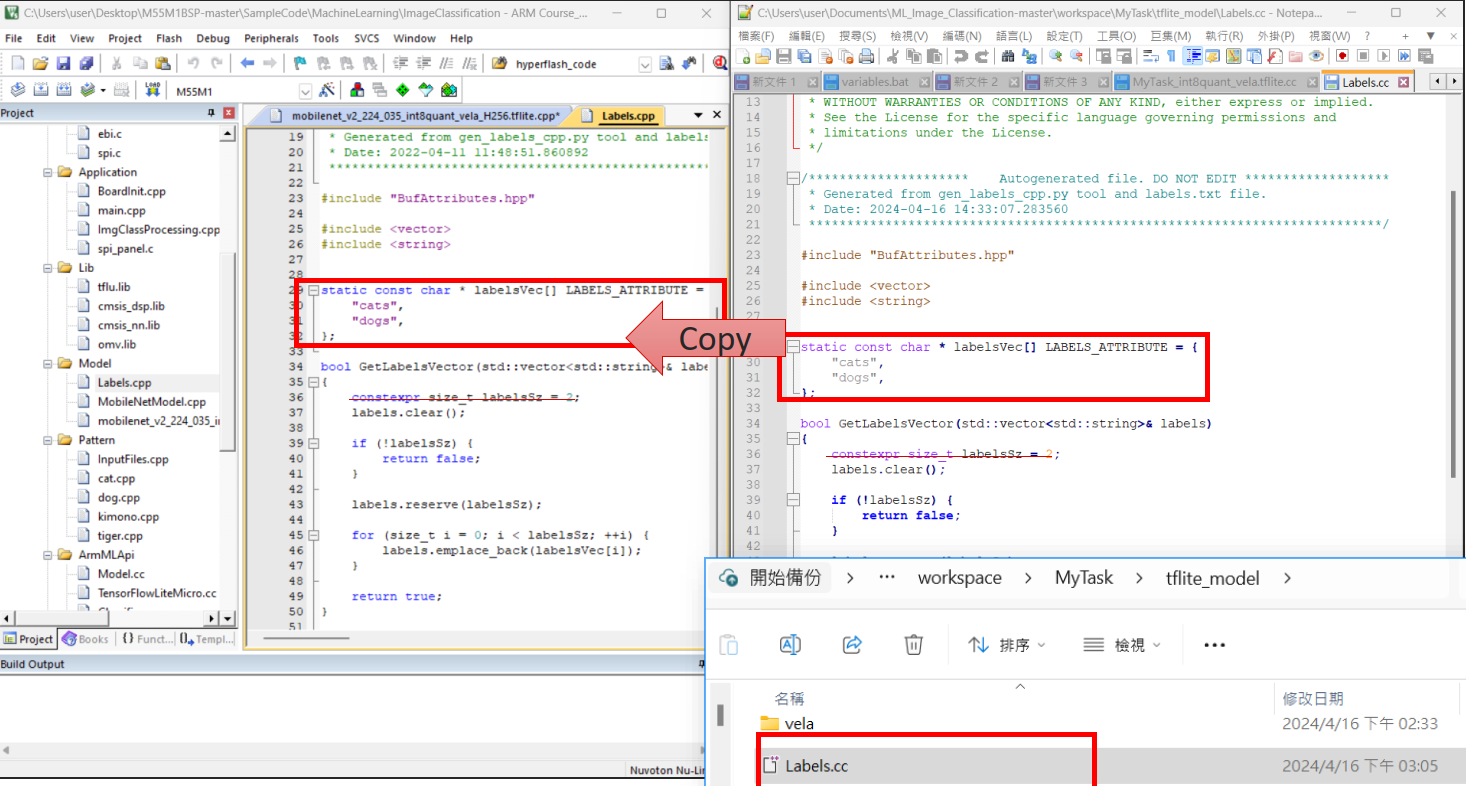Collapse the Application folder in project tree

(x=49, y=172)
